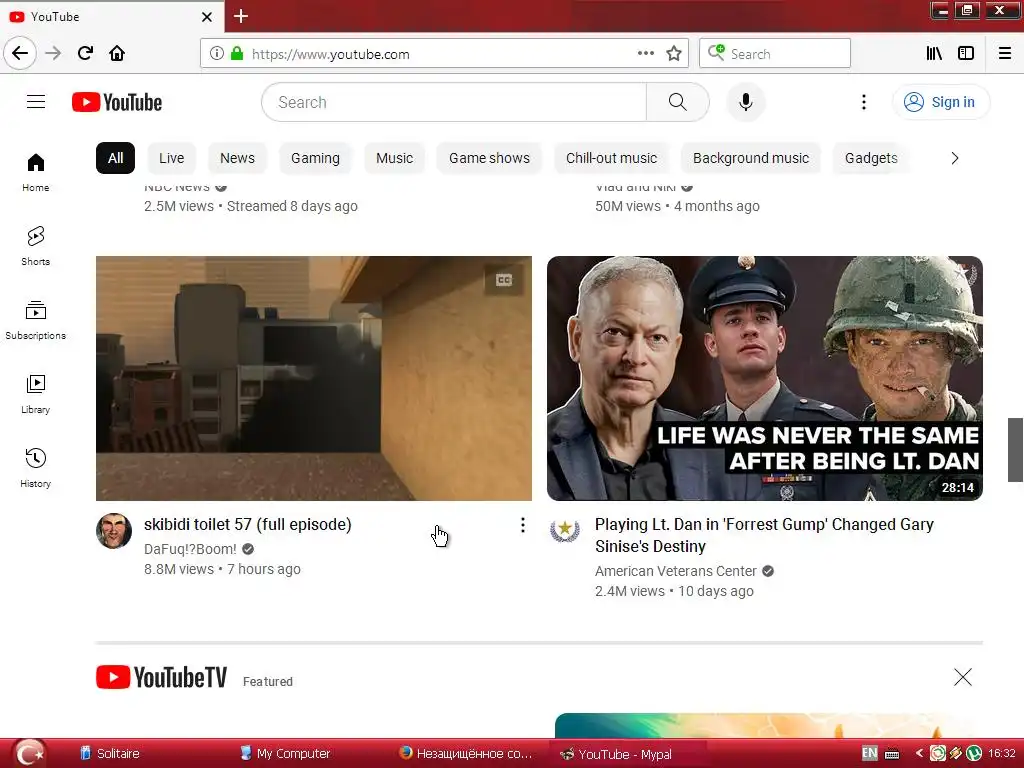Open American Veterans Center channel avatar
This screenshot has height=768, width=1024.
tap(565, 531)
